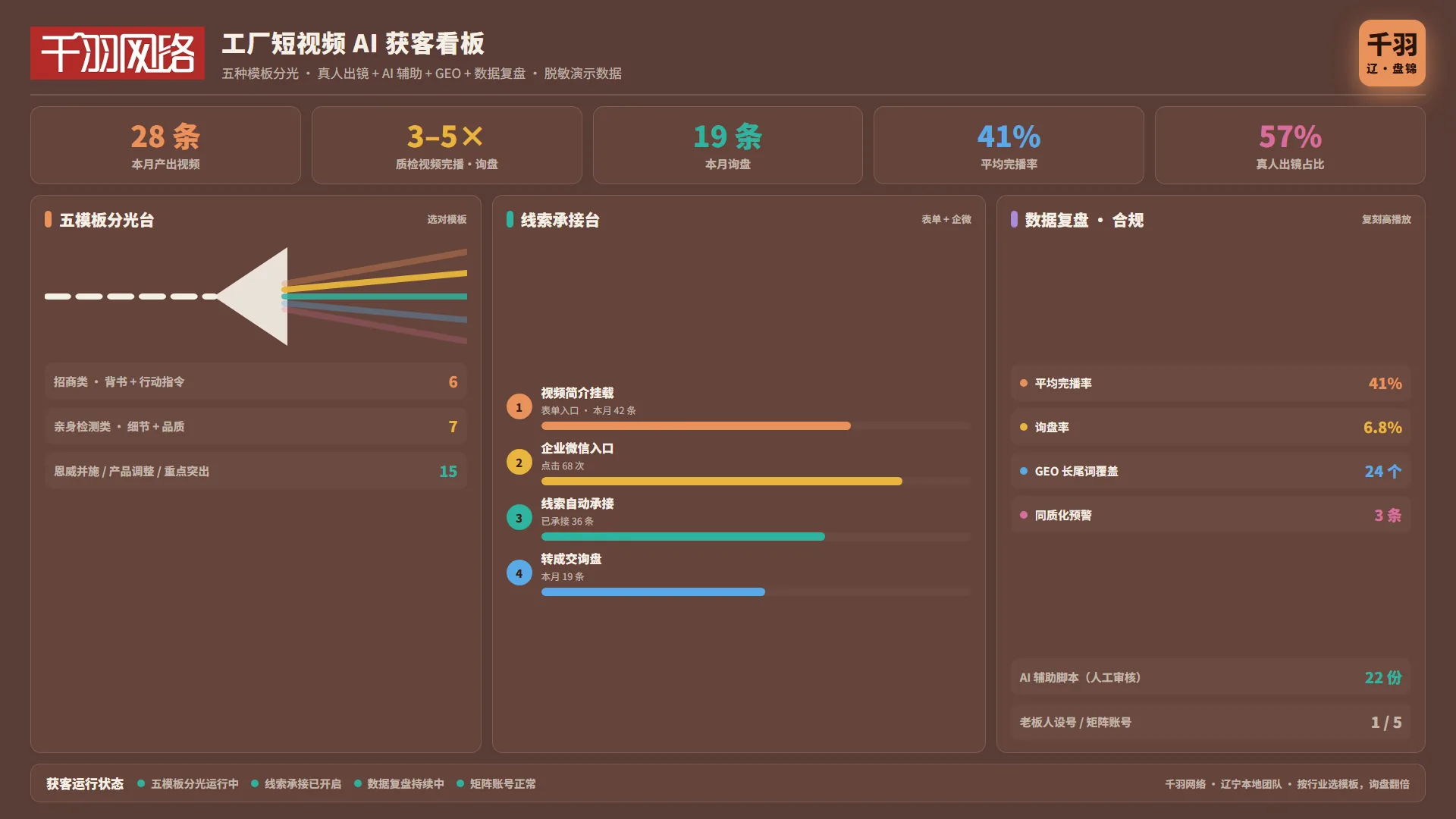Click the 千羽 辽·盘锦 orange badge
1456x819 pixels.
(x=1392, y=53)
